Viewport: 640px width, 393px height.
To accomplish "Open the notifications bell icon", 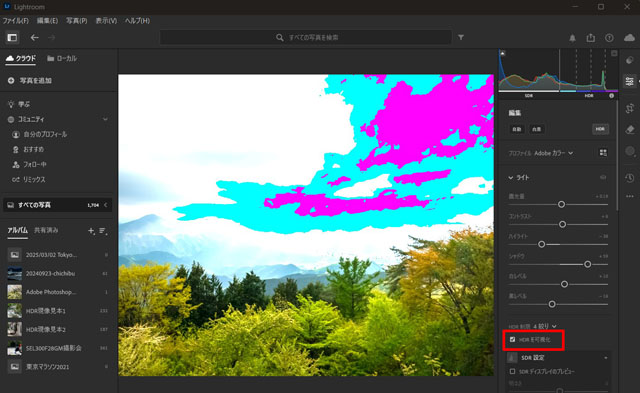I will coord(572,38).
